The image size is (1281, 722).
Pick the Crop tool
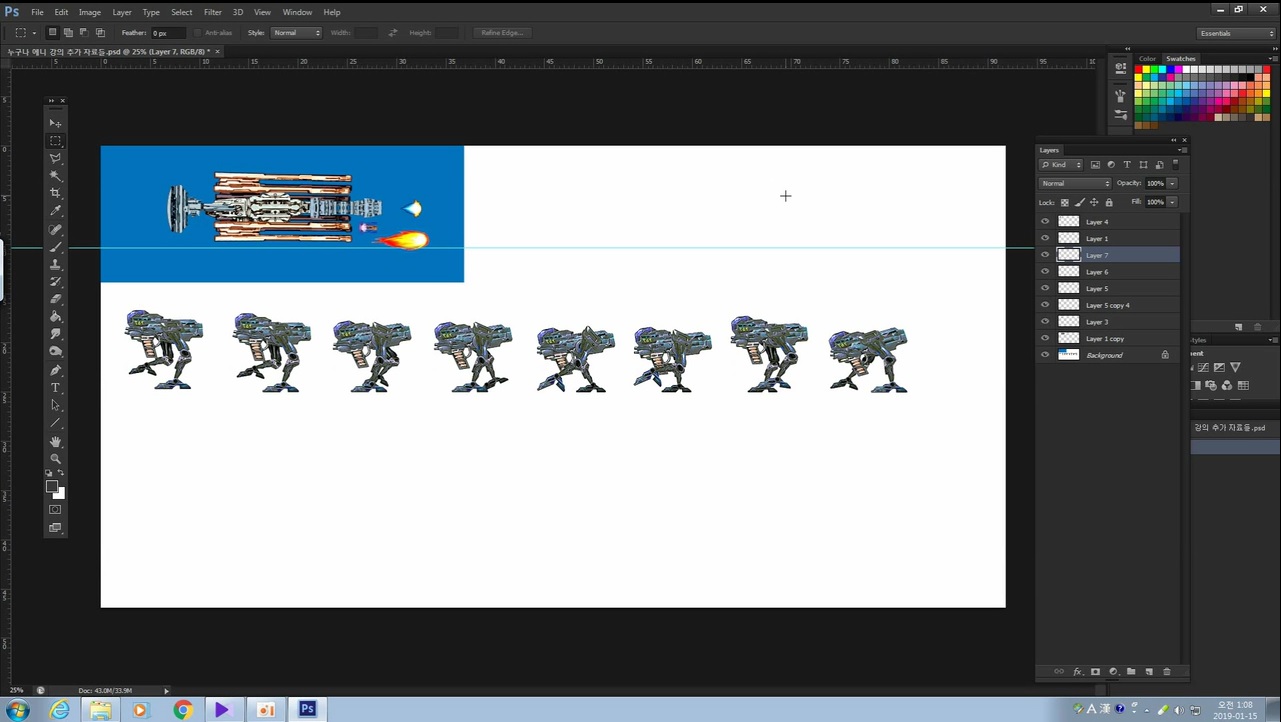pyautogui.click(x=55, y=193)
